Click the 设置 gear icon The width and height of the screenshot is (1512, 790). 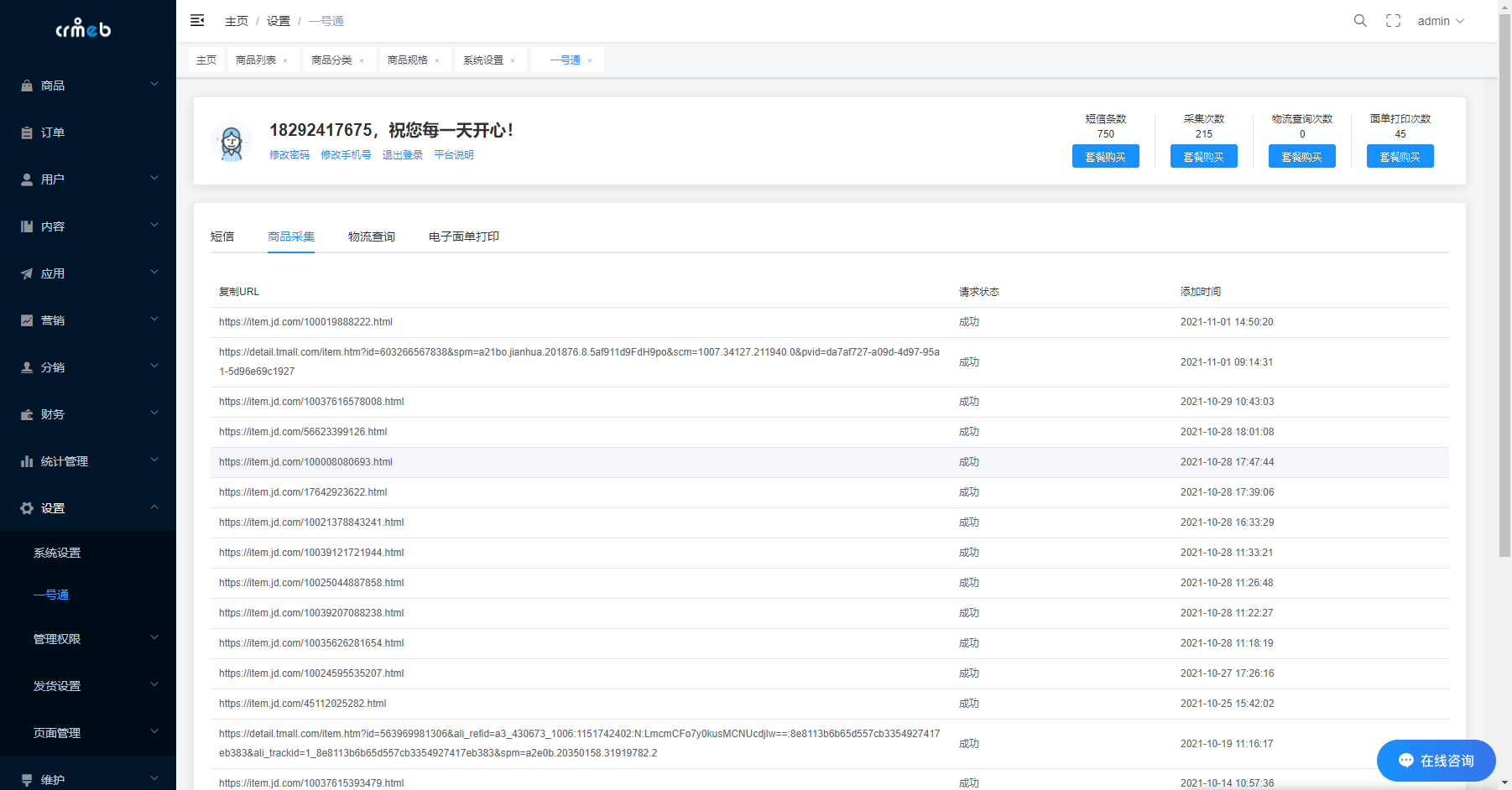click(x=27, y=508)
